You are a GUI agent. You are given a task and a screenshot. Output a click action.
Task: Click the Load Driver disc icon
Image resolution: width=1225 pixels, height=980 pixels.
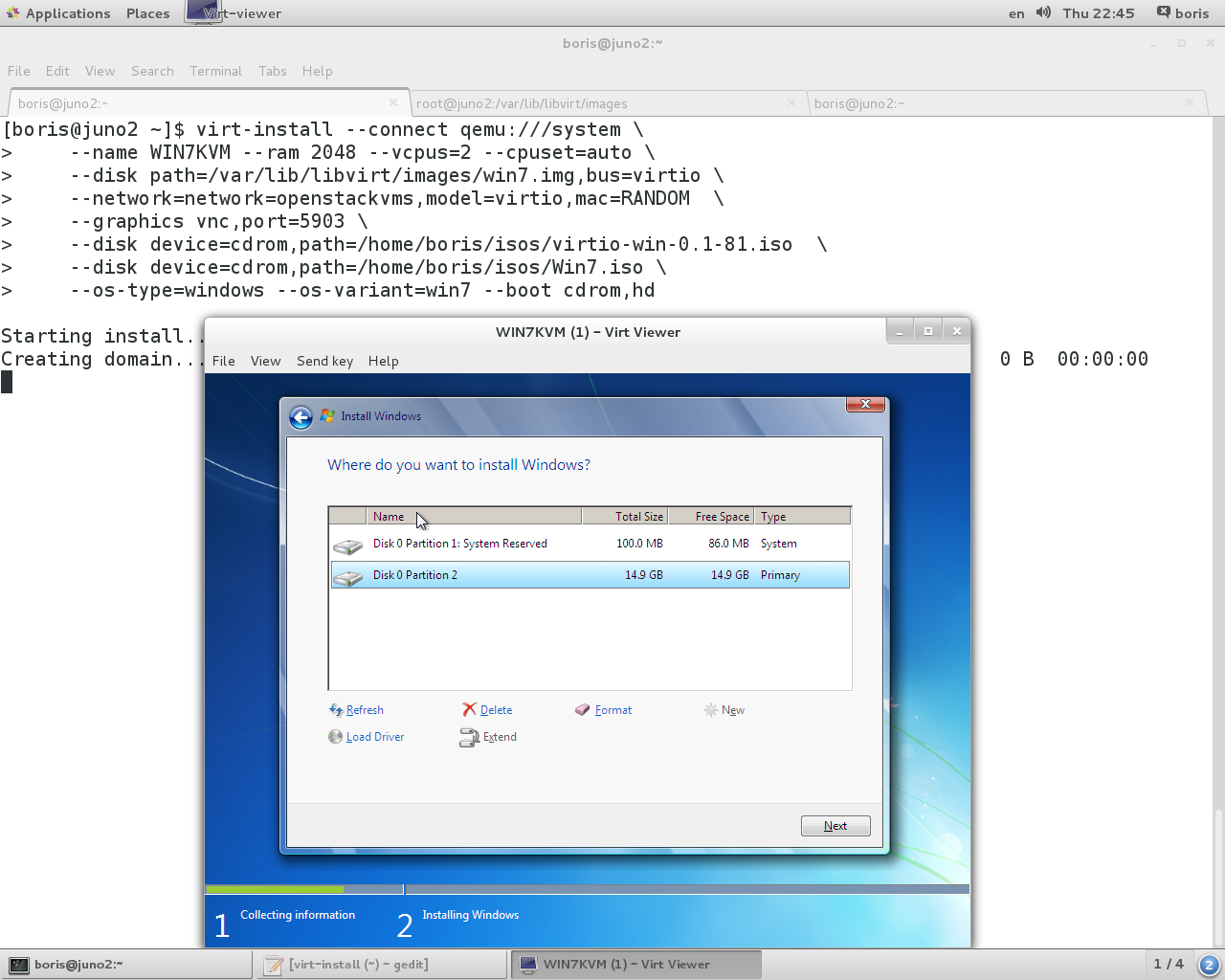click(x=335, y=737)
